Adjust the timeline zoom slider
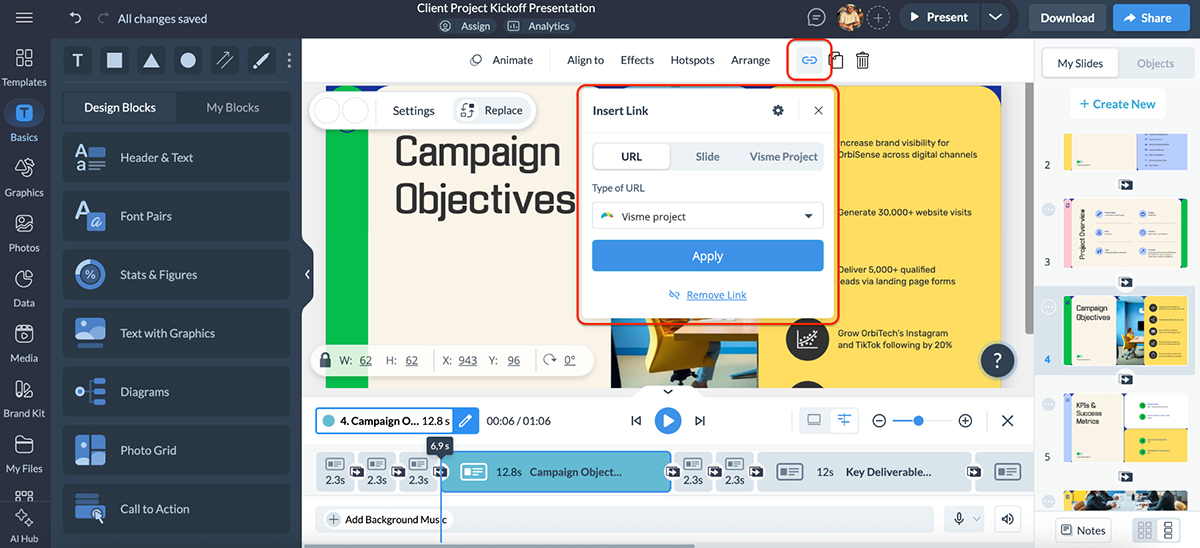The image size is (1200, 548). coord(918,421)
